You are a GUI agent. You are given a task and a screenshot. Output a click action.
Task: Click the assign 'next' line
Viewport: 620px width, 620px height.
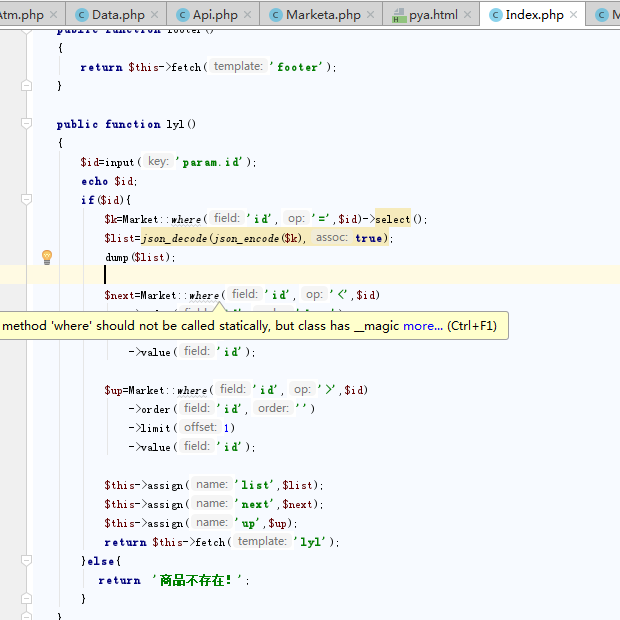[x=214, y=504]
